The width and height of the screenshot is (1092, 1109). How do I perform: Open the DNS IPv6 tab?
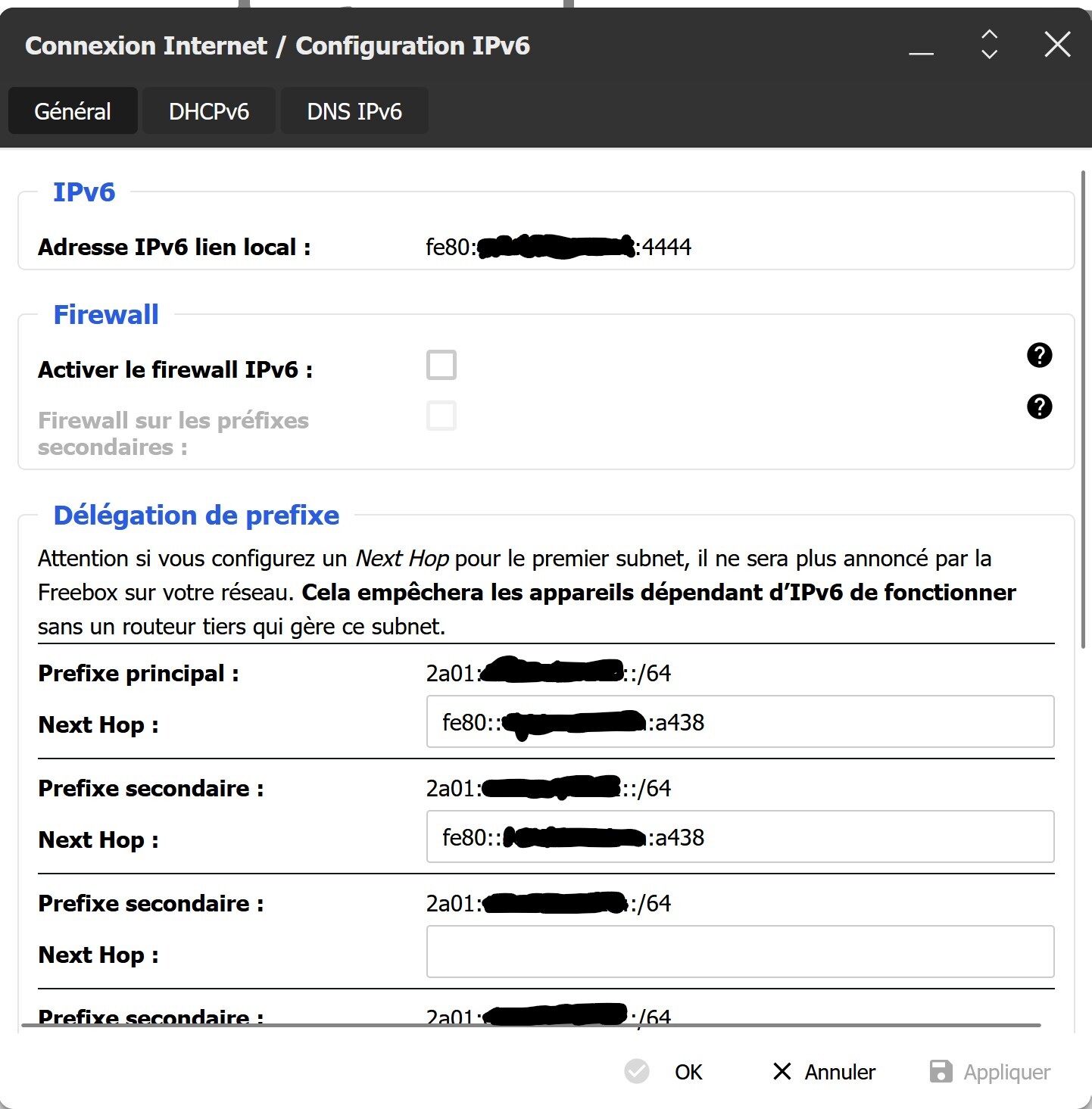(x=354, y=111)
